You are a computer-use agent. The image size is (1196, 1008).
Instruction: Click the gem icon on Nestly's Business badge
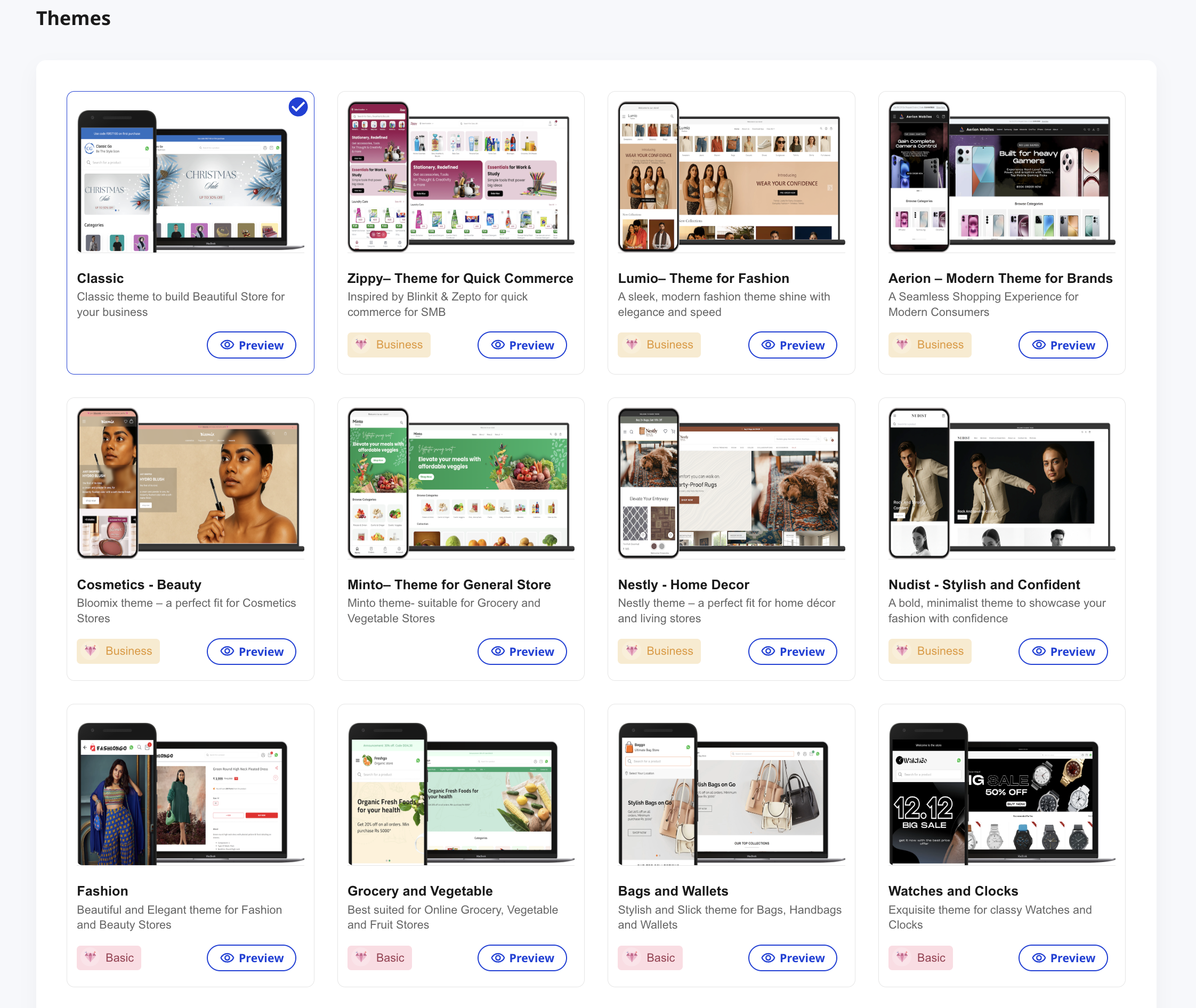(x=632, y=651)
